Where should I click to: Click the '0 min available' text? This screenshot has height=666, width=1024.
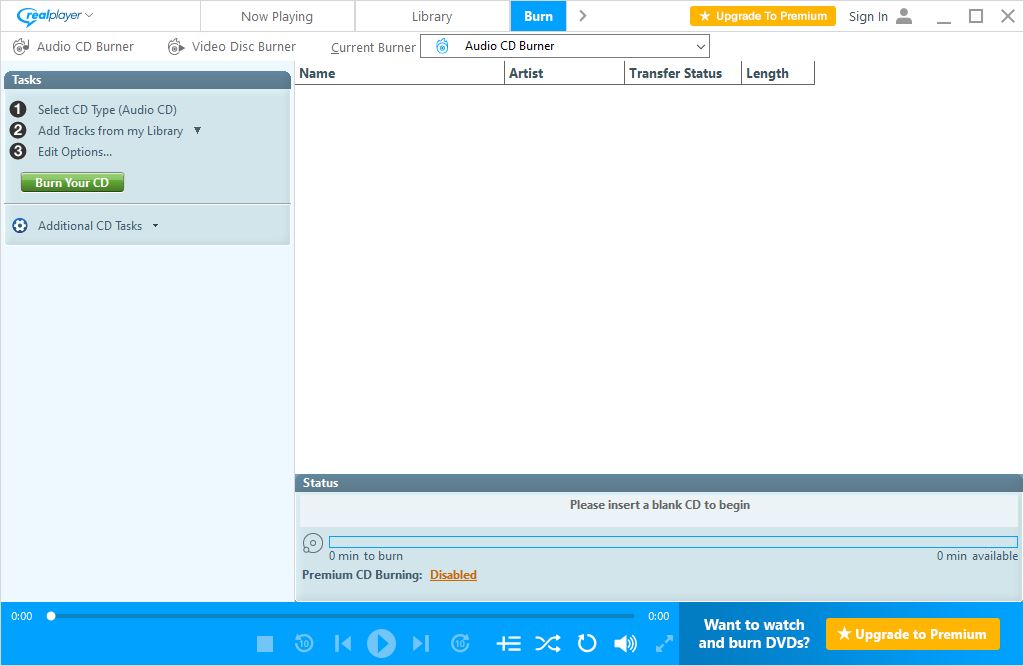coord(977,556)
